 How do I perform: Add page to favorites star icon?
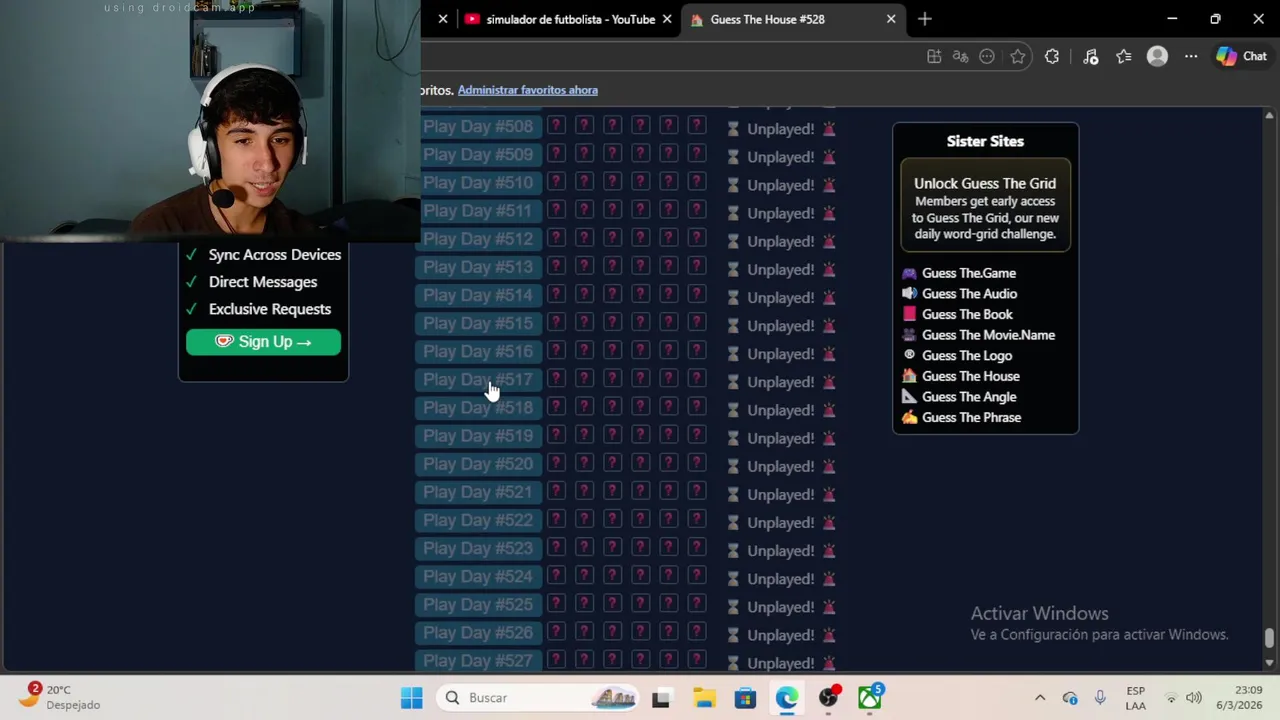point(1018,57)
